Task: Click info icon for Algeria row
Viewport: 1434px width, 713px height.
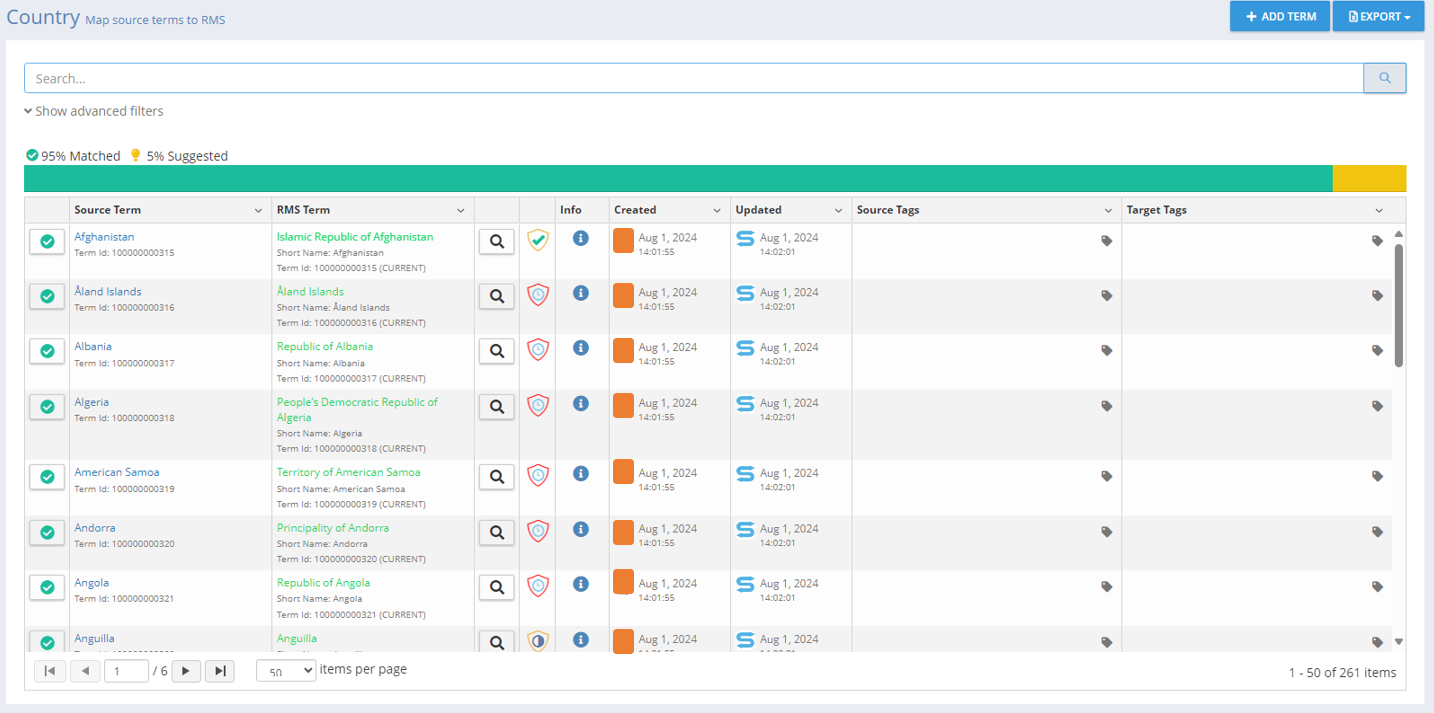Action: click(580, 404)
